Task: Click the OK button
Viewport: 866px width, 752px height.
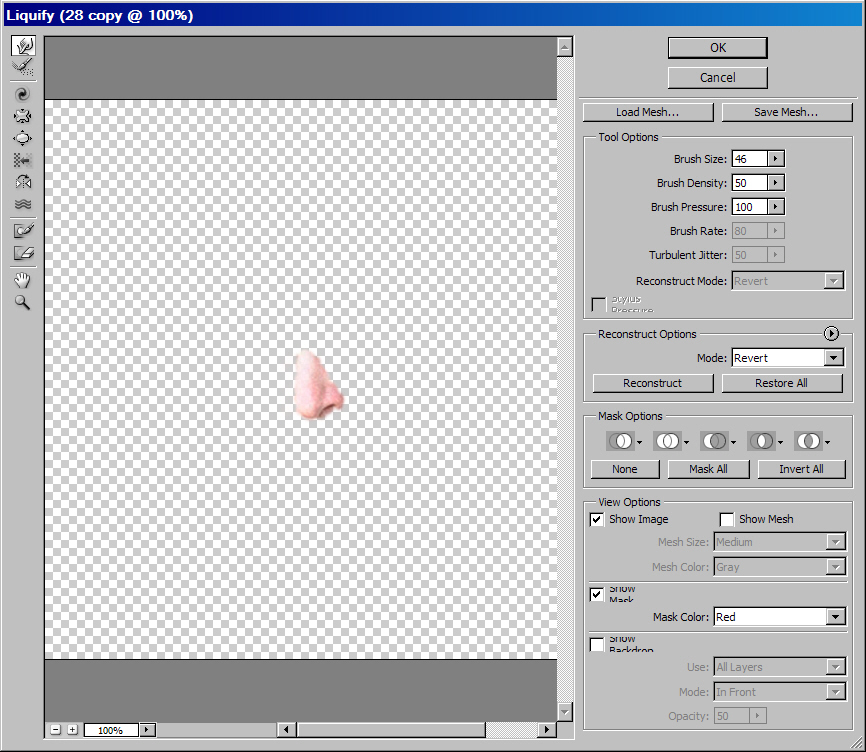Action: tap(717, 48)
